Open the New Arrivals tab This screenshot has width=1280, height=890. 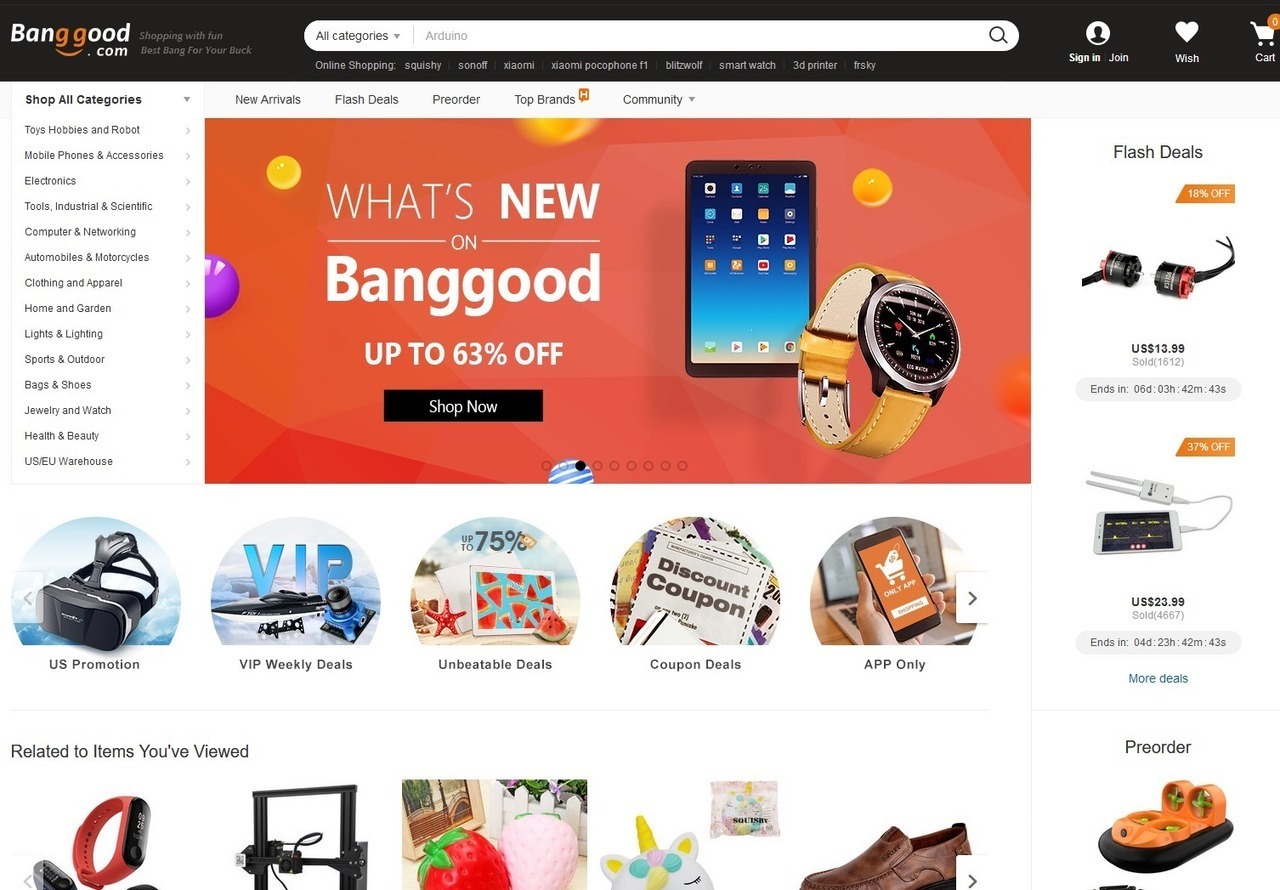268,99
